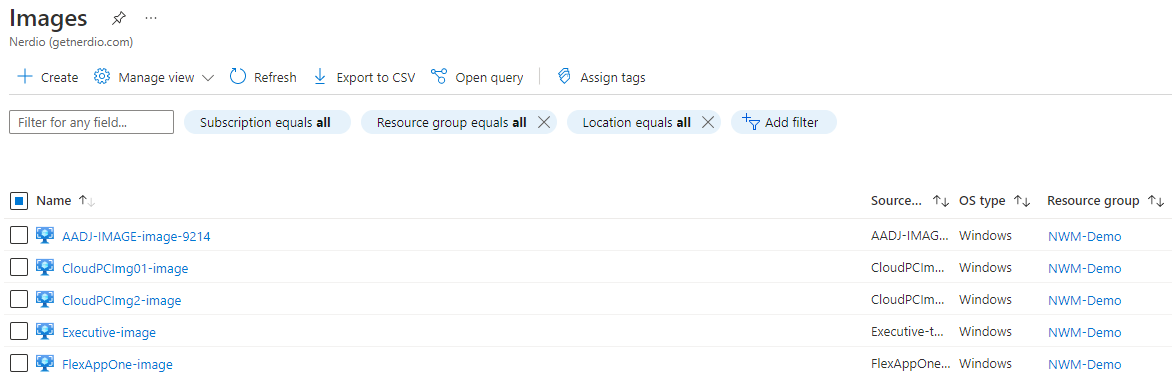This screenshot has width=1172, height=376.
Task: Open NWM-Demo group for CloudPCImg01-image
Action: tap(1085, 268)
